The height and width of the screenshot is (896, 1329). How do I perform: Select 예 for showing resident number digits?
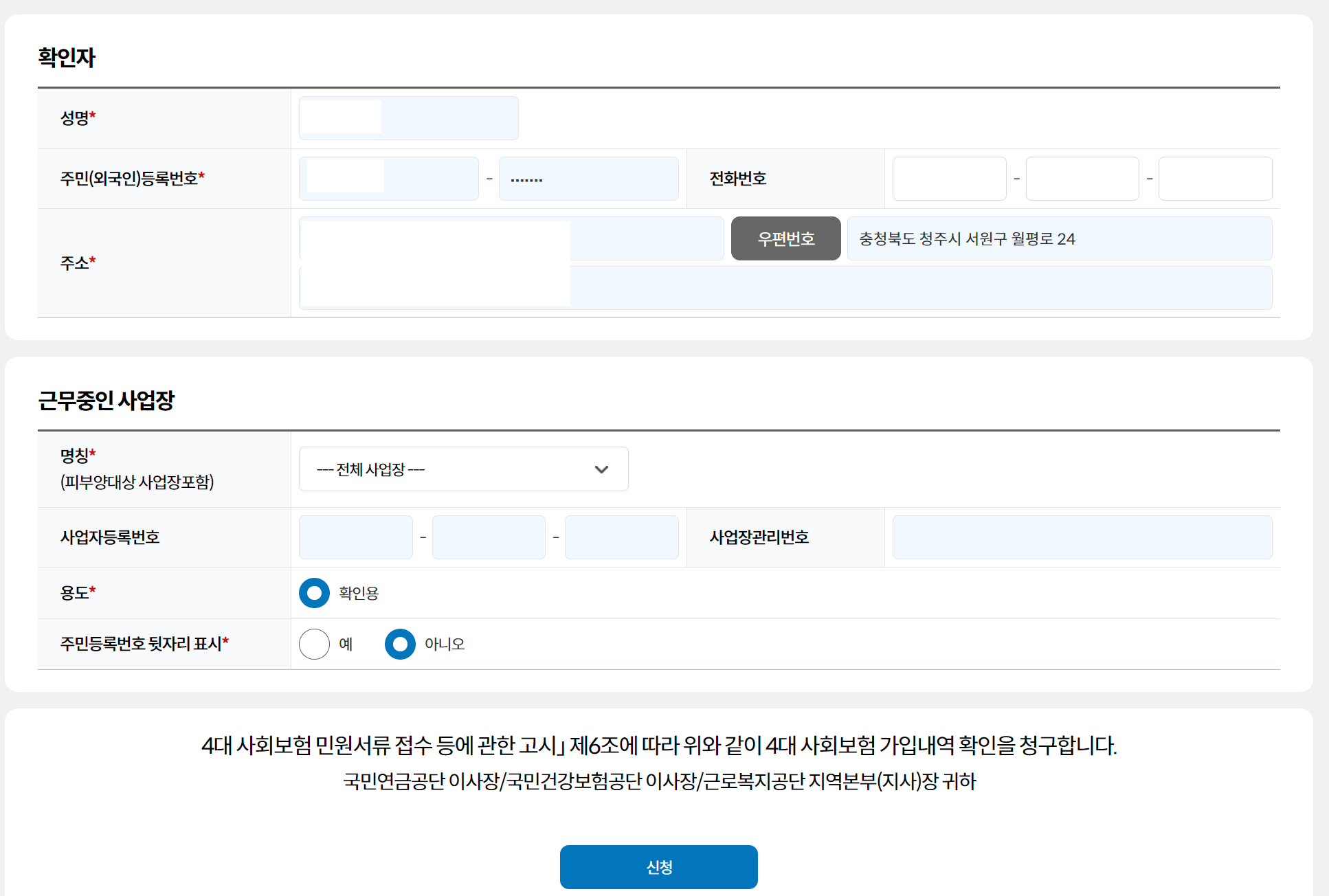tap(315, 645)
